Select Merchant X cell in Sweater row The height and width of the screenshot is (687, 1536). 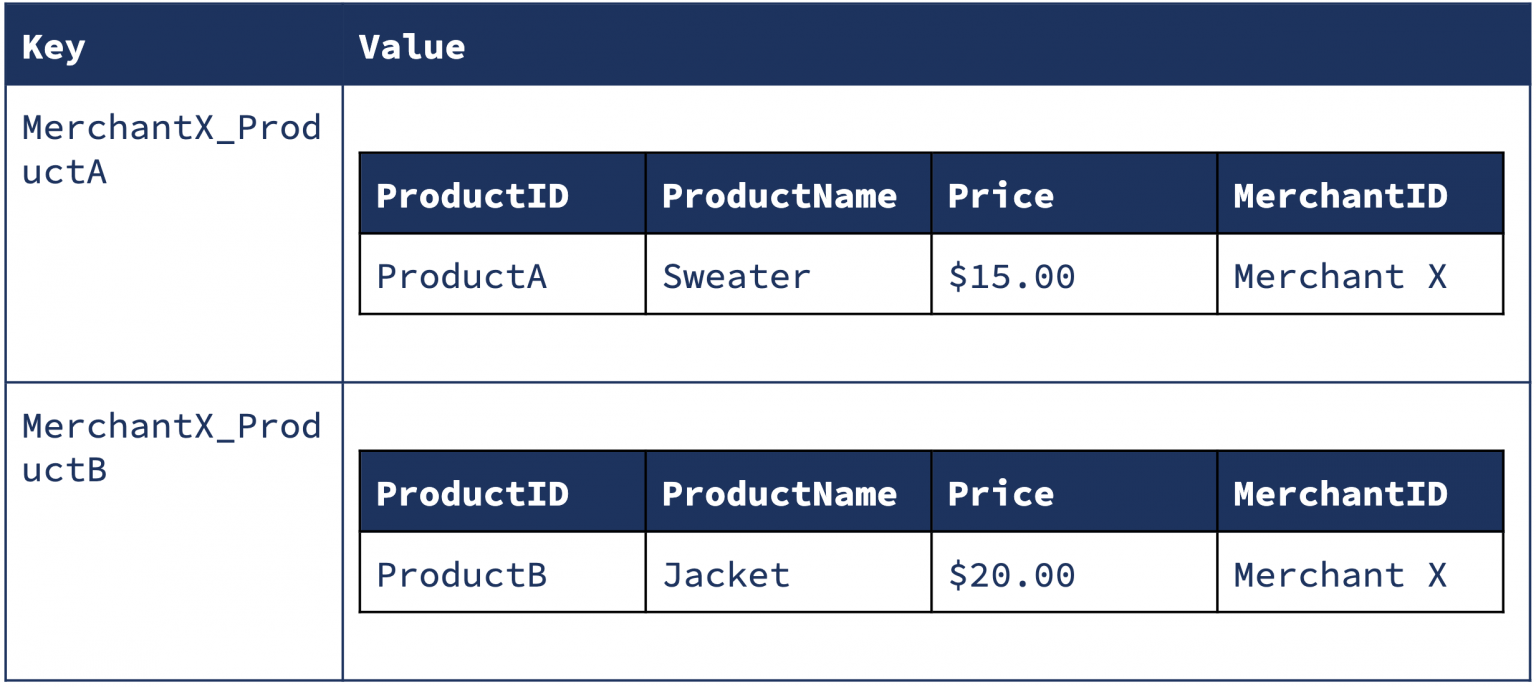[1360, 274]
